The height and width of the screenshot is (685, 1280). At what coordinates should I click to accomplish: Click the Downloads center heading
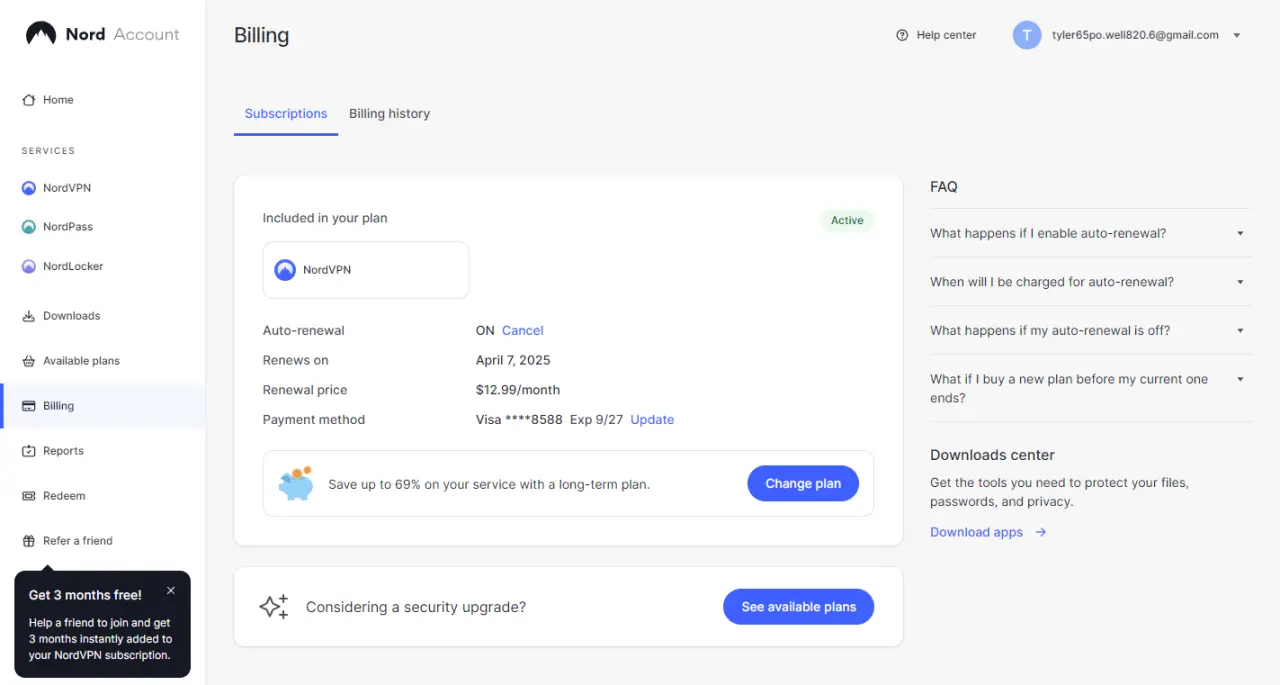point(992,455)
